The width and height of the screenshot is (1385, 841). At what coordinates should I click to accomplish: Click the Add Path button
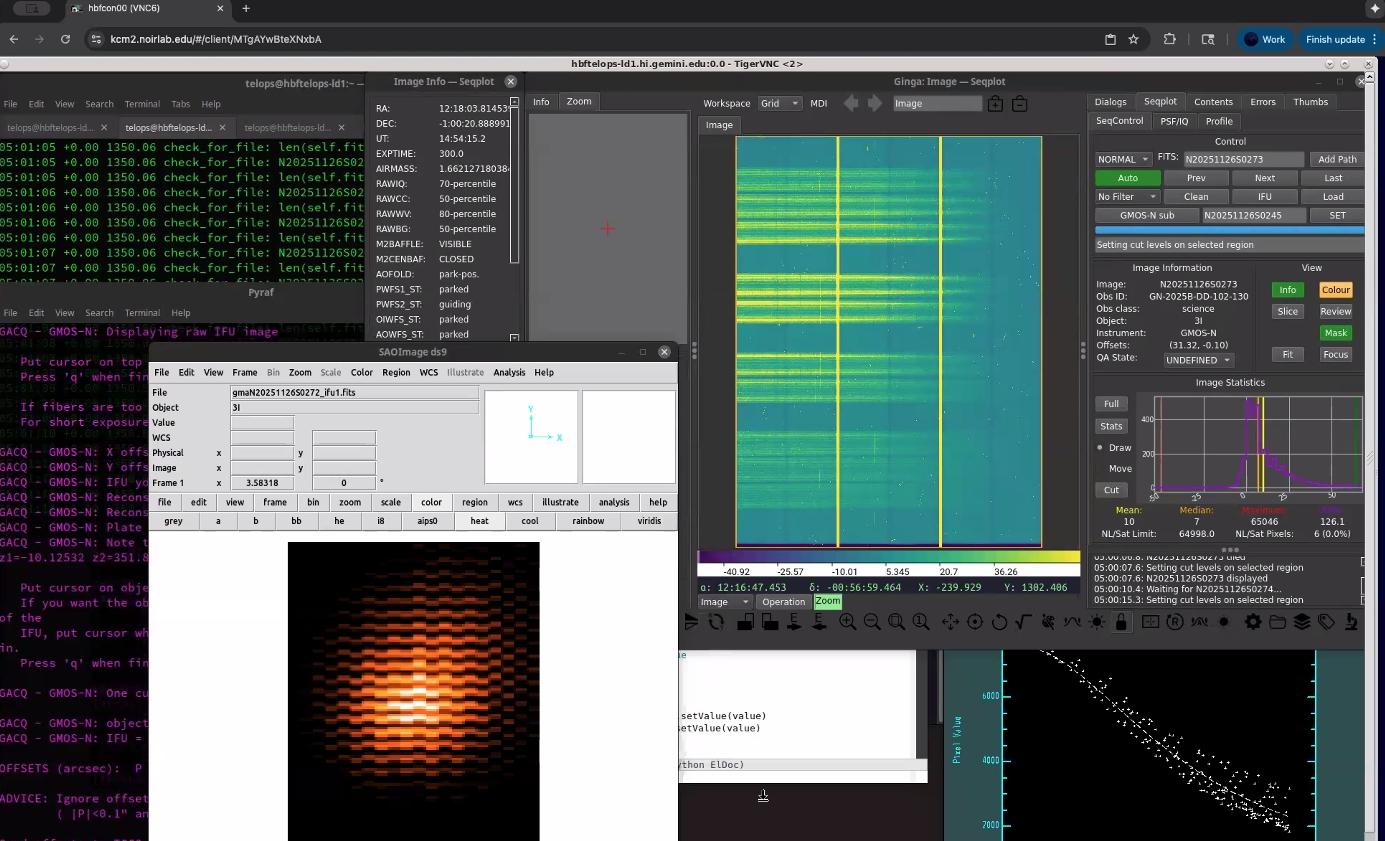pos(1337,159)
